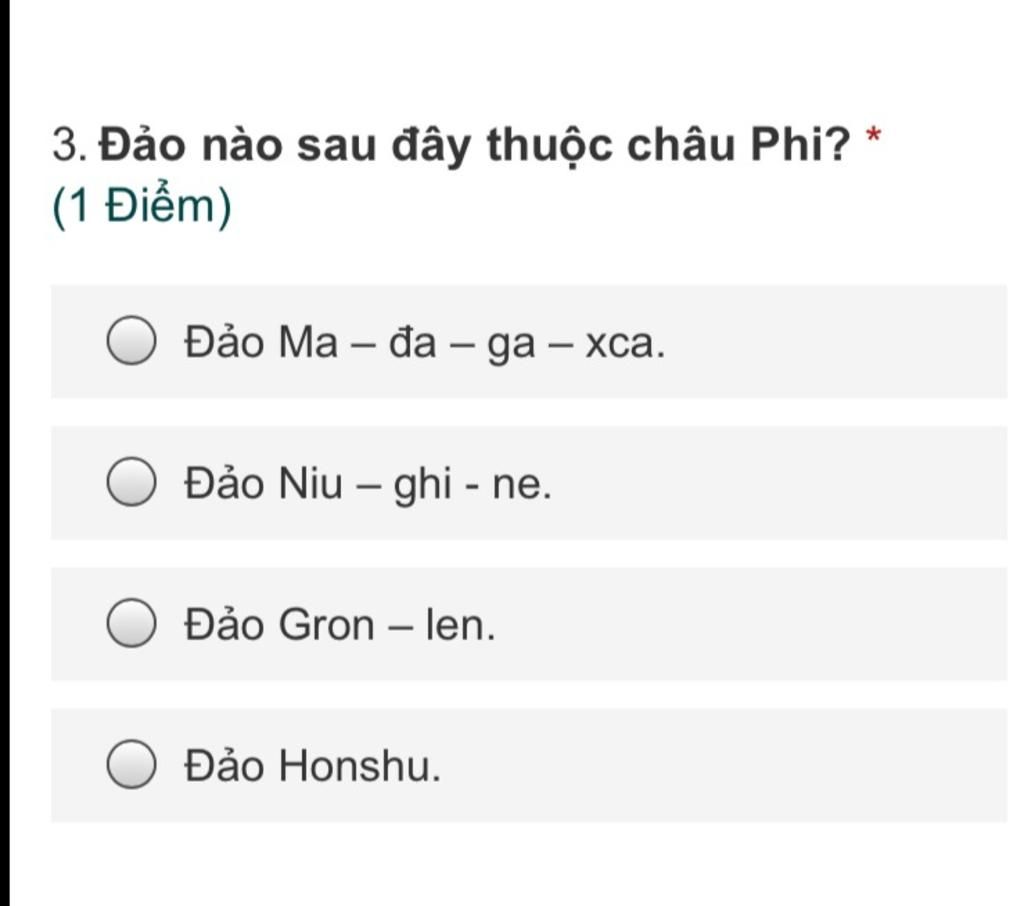Click the red required asterisk
1024x906 pixels.
(x=873, y=137)
